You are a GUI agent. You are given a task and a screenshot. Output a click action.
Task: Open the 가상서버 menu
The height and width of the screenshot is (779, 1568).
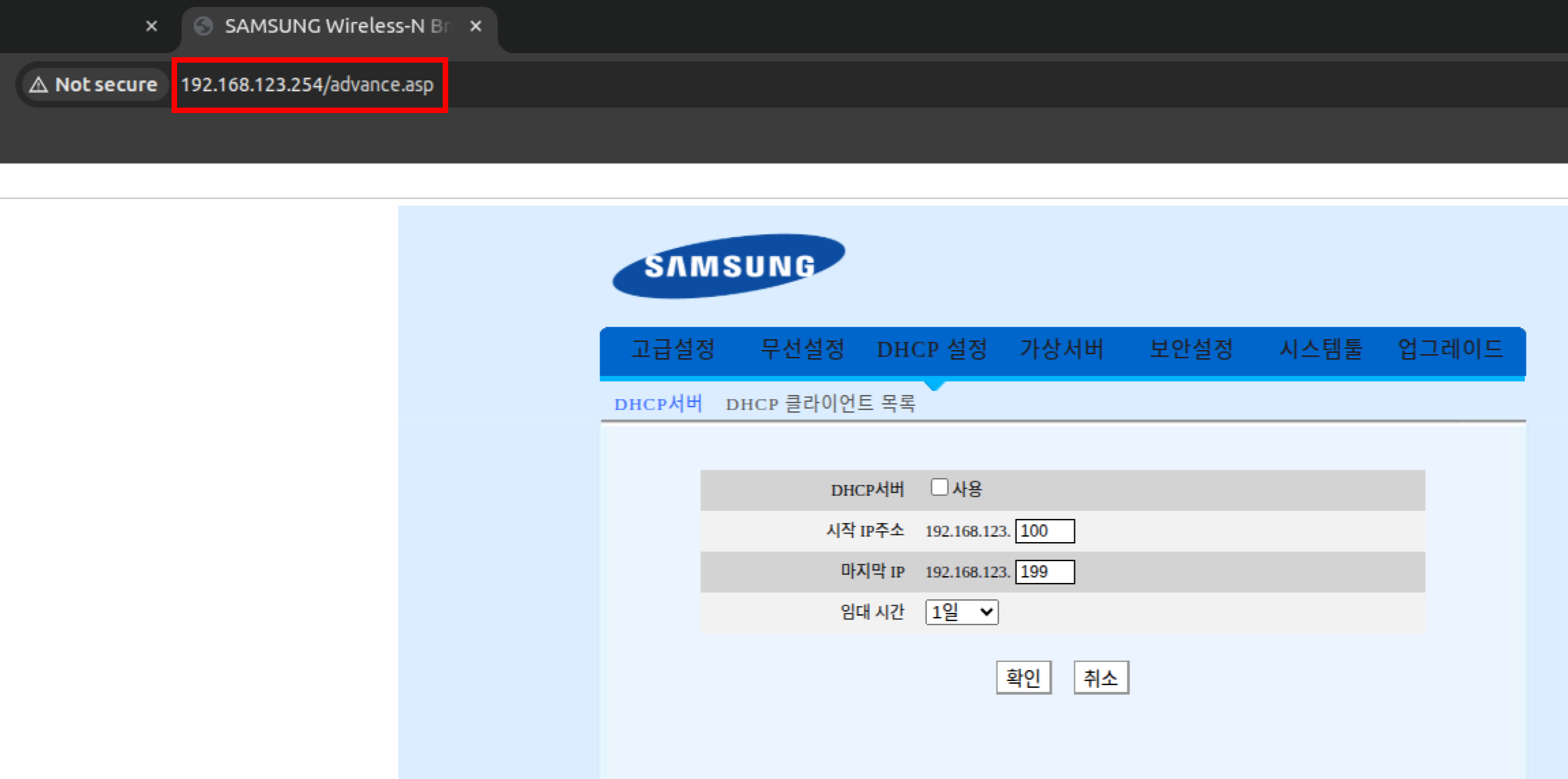click(x=1061, y=349)
